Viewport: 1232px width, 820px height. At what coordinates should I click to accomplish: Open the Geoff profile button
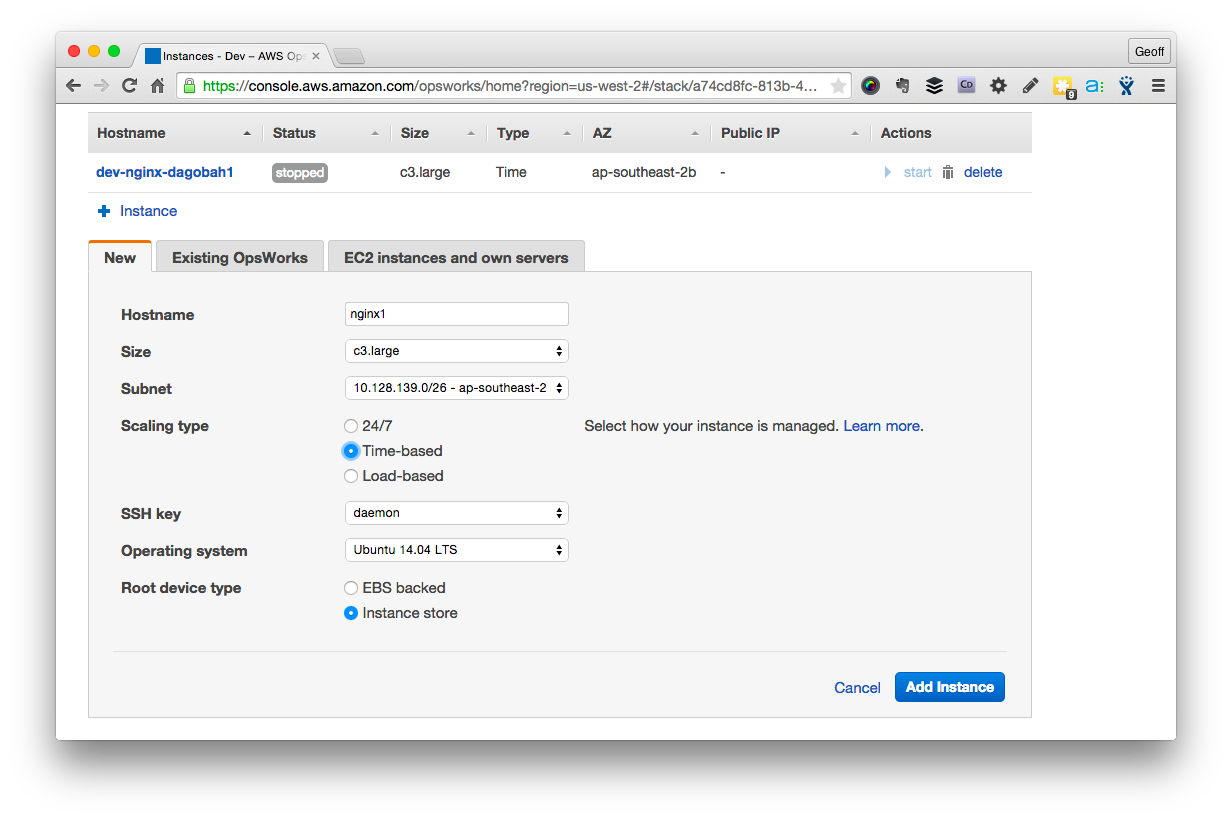[1148, 51]
